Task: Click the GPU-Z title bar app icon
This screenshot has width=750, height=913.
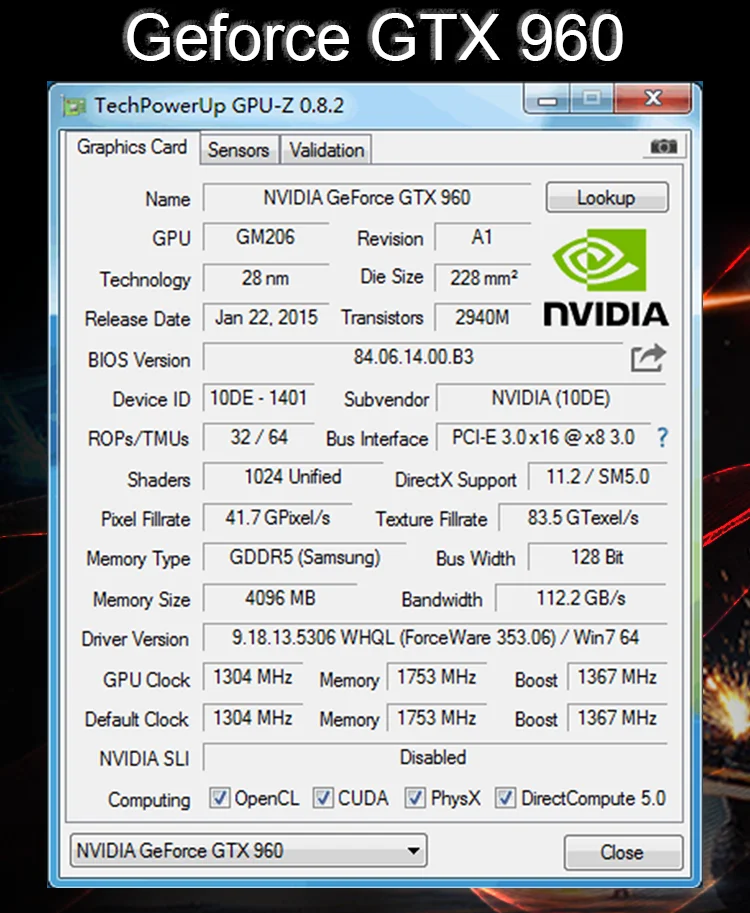Action: pyautogui.click(x=73, y=106)
